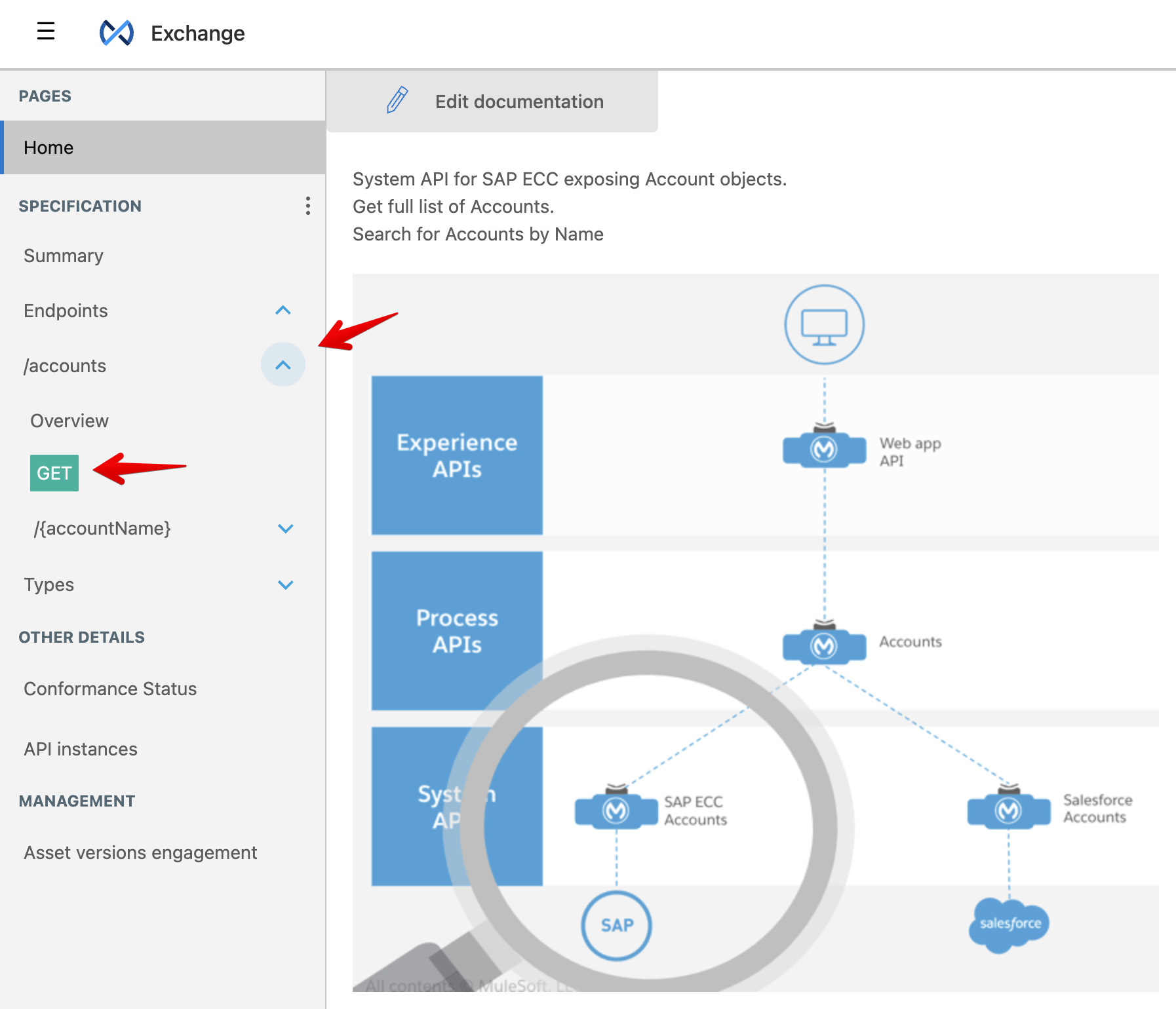The image size is (1176, 1009).
Task: Click the 'Accounts' diagram label
Action: 911,641
